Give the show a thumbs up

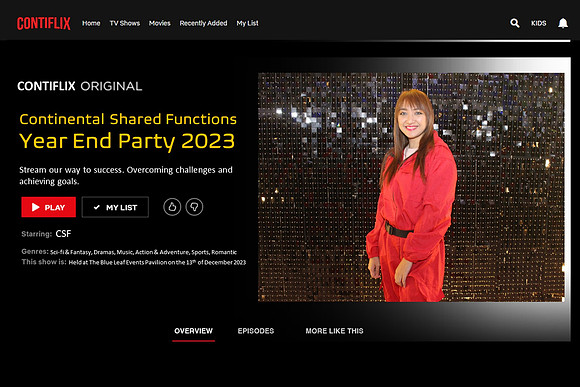[172, 207]
